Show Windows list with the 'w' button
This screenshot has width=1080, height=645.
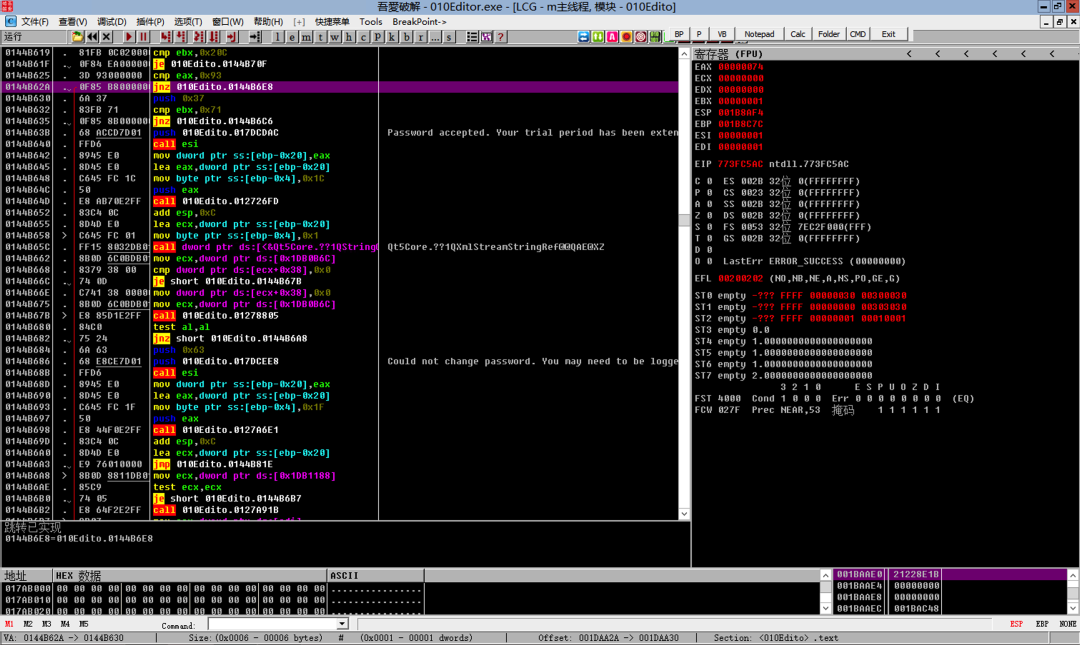click(x=335, y=37)
